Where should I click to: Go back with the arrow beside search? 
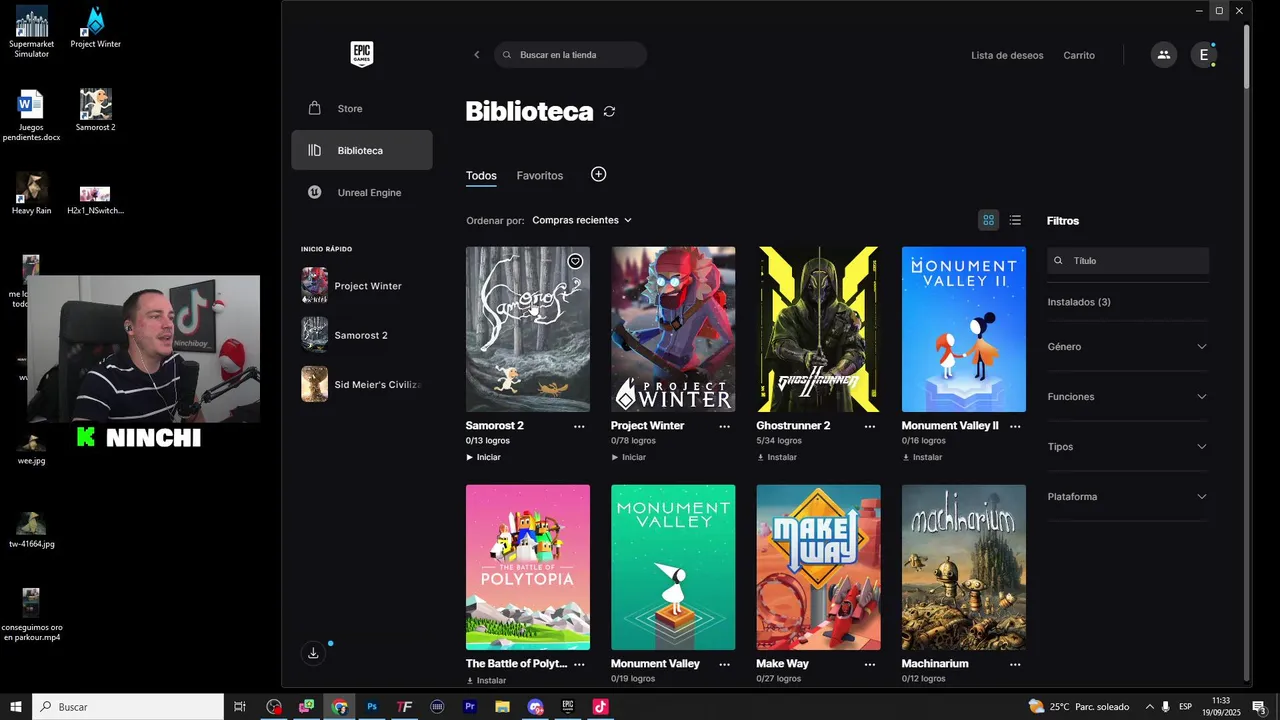tap(476, 55)
